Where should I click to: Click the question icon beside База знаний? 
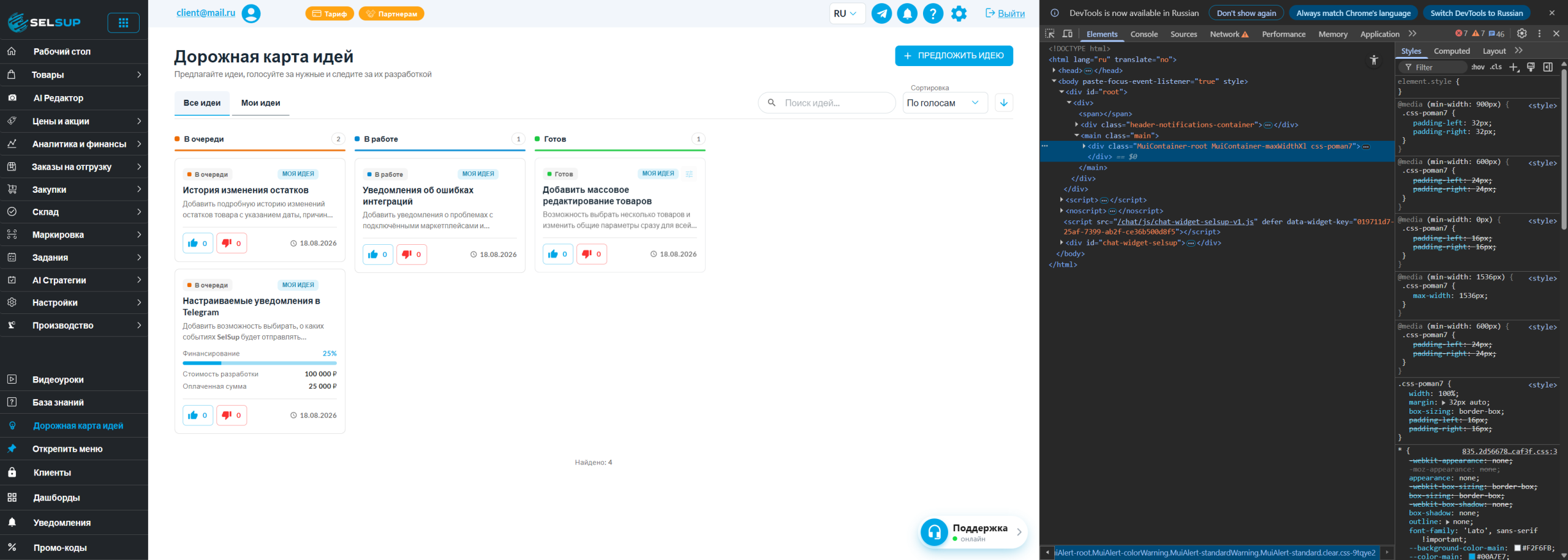point(12,402)
